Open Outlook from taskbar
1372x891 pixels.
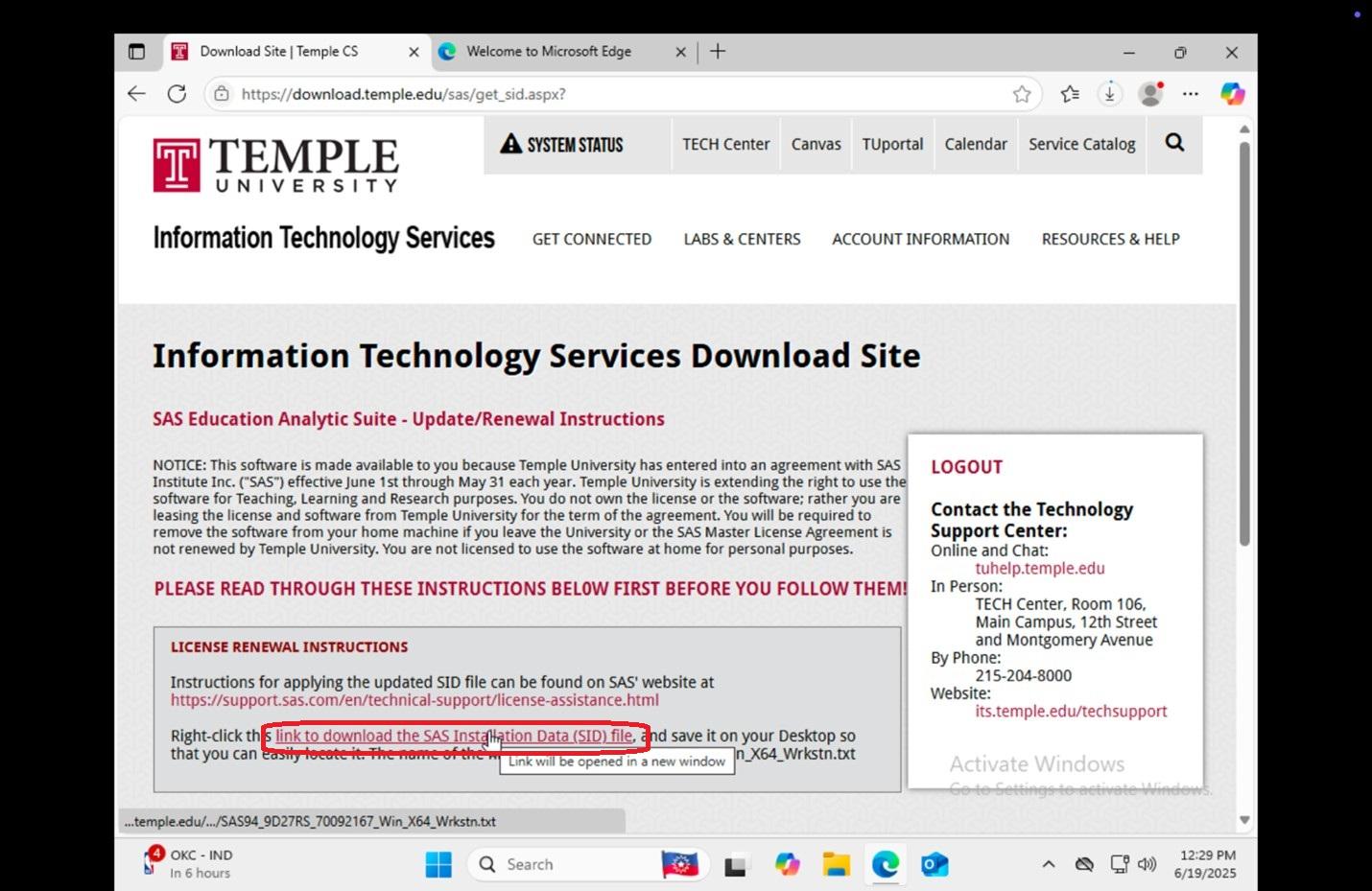coord(934,864)
